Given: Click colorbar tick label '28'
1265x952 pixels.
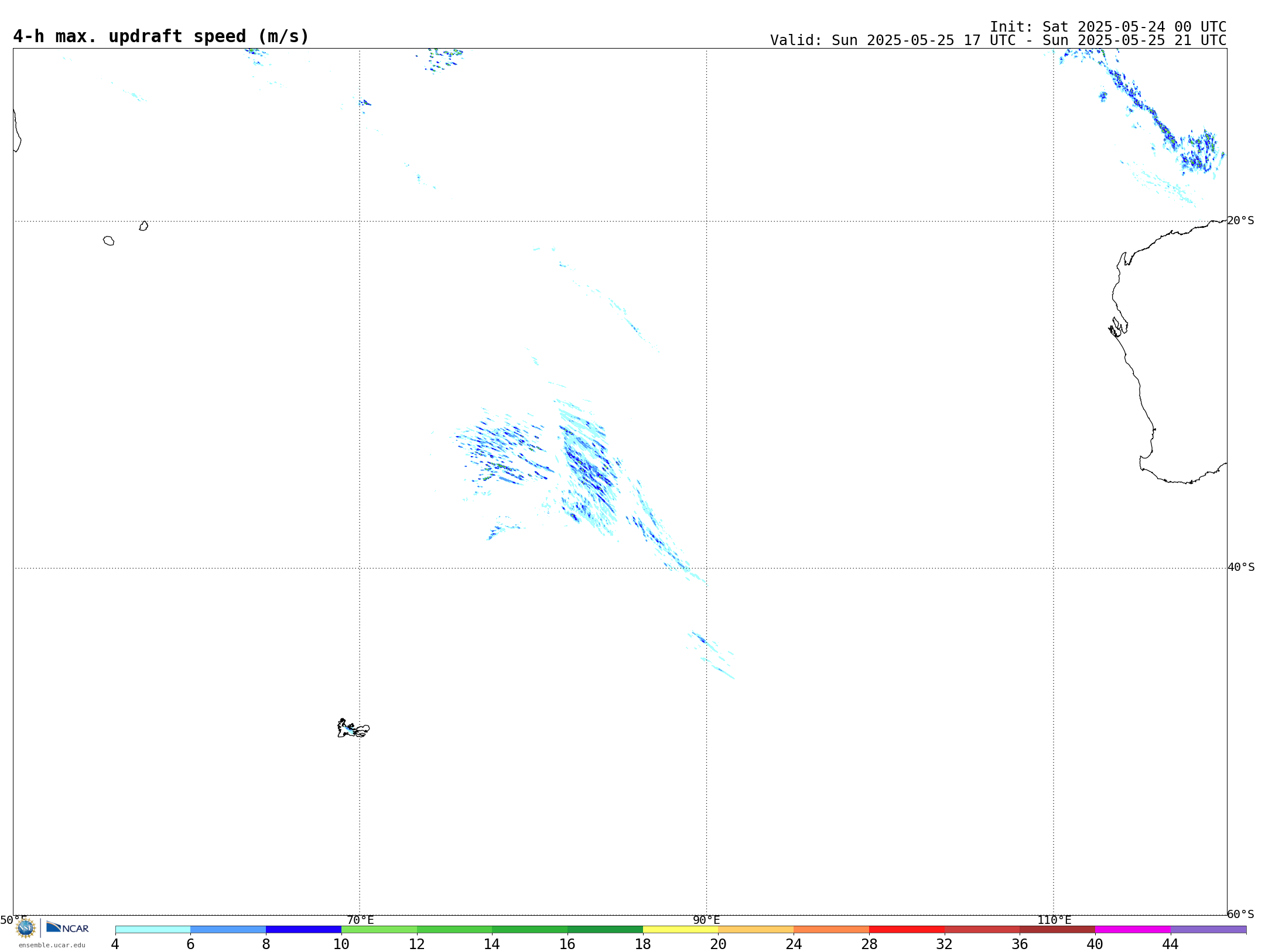Looking at the screenshot, I should point(869,944).
